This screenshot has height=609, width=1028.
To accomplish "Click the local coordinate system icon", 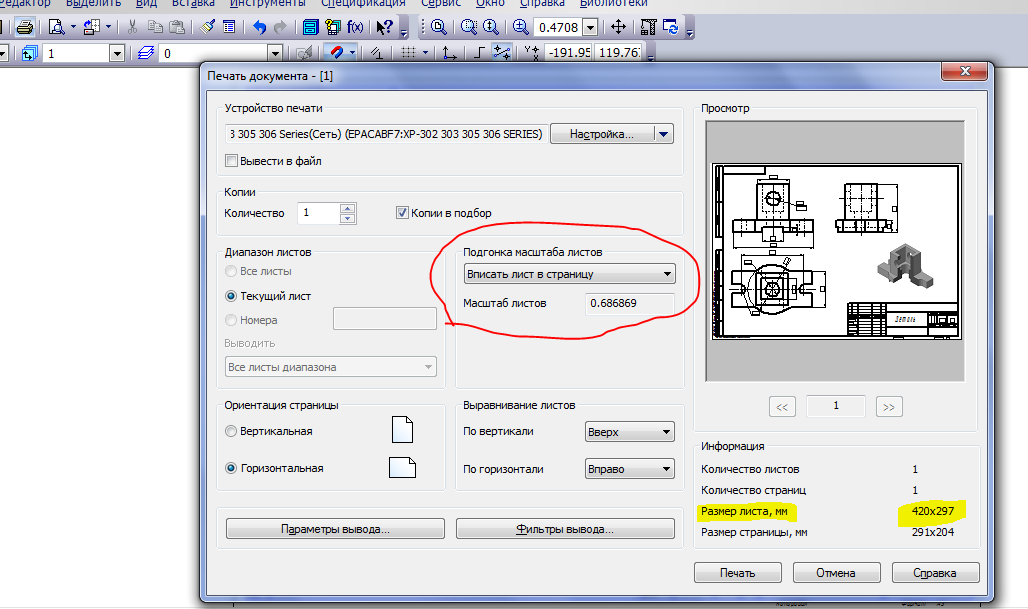I will click(x=450, y=52).
